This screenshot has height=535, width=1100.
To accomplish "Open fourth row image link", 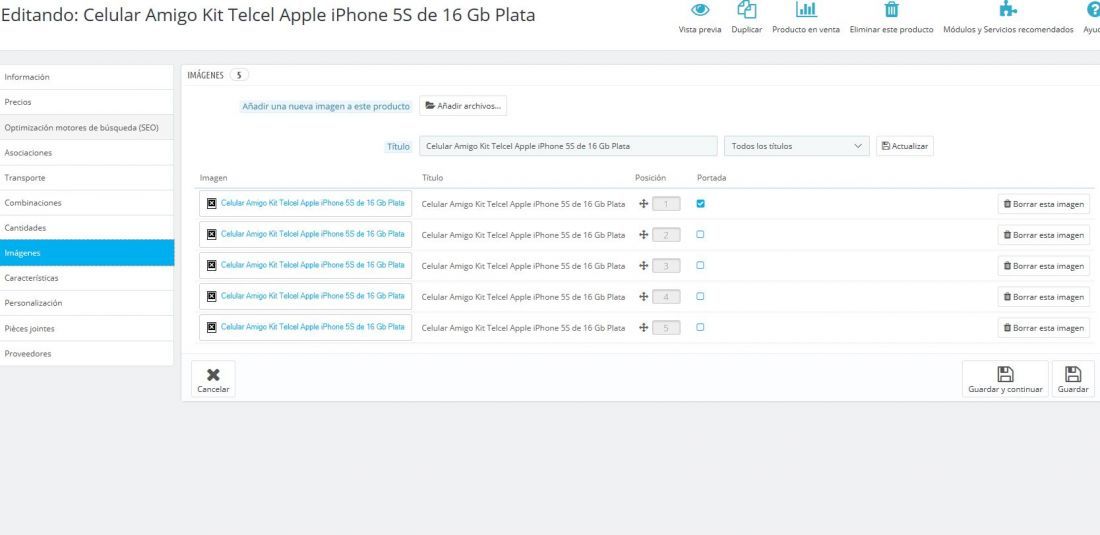I will pyautogui.click(x=312, y=296).
